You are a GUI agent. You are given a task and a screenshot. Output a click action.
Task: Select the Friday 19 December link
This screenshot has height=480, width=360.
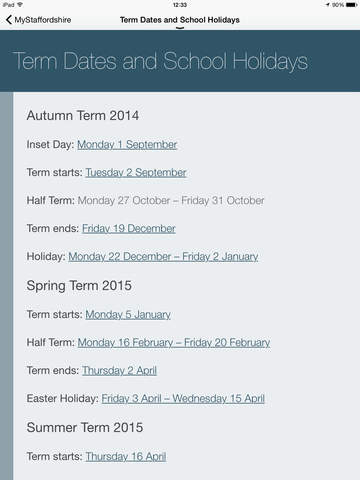tap(129, 229)
